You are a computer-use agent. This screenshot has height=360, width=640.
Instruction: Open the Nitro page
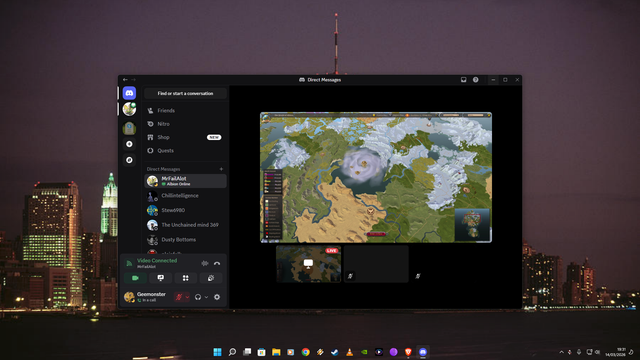186,124
